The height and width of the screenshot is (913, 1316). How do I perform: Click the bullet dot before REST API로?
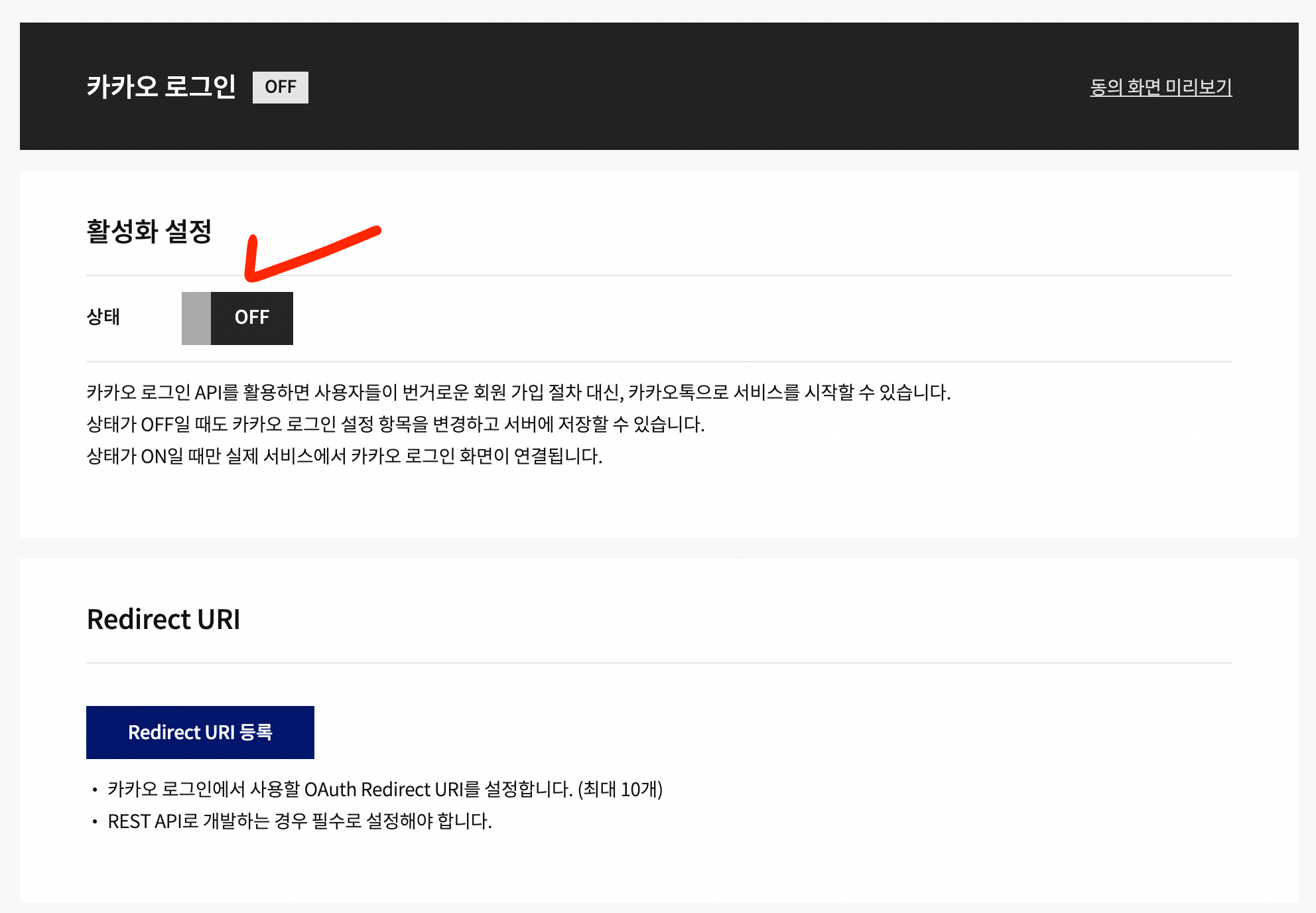tap(95, 821)
